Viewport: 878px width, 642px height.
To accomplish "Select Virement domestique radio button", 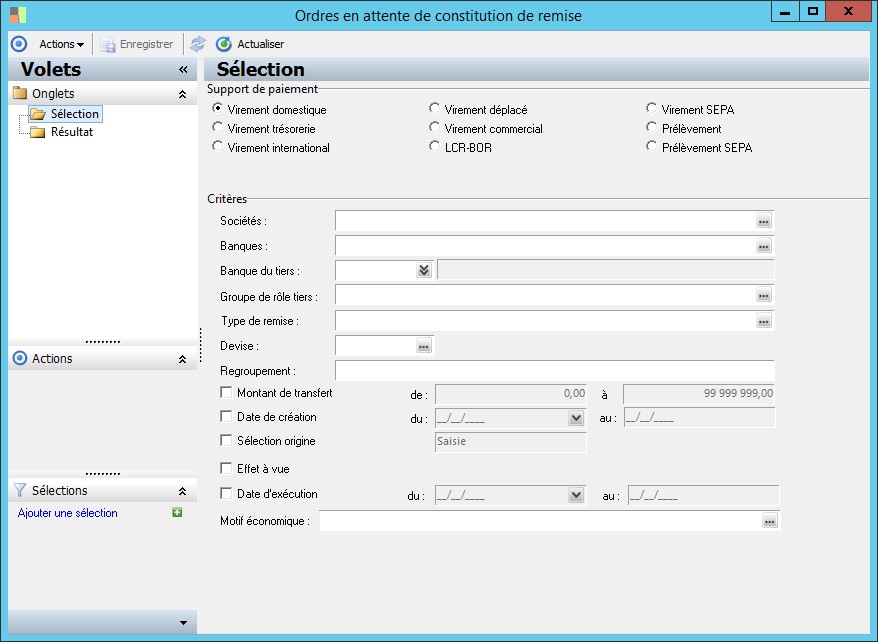I will point(217,107).
